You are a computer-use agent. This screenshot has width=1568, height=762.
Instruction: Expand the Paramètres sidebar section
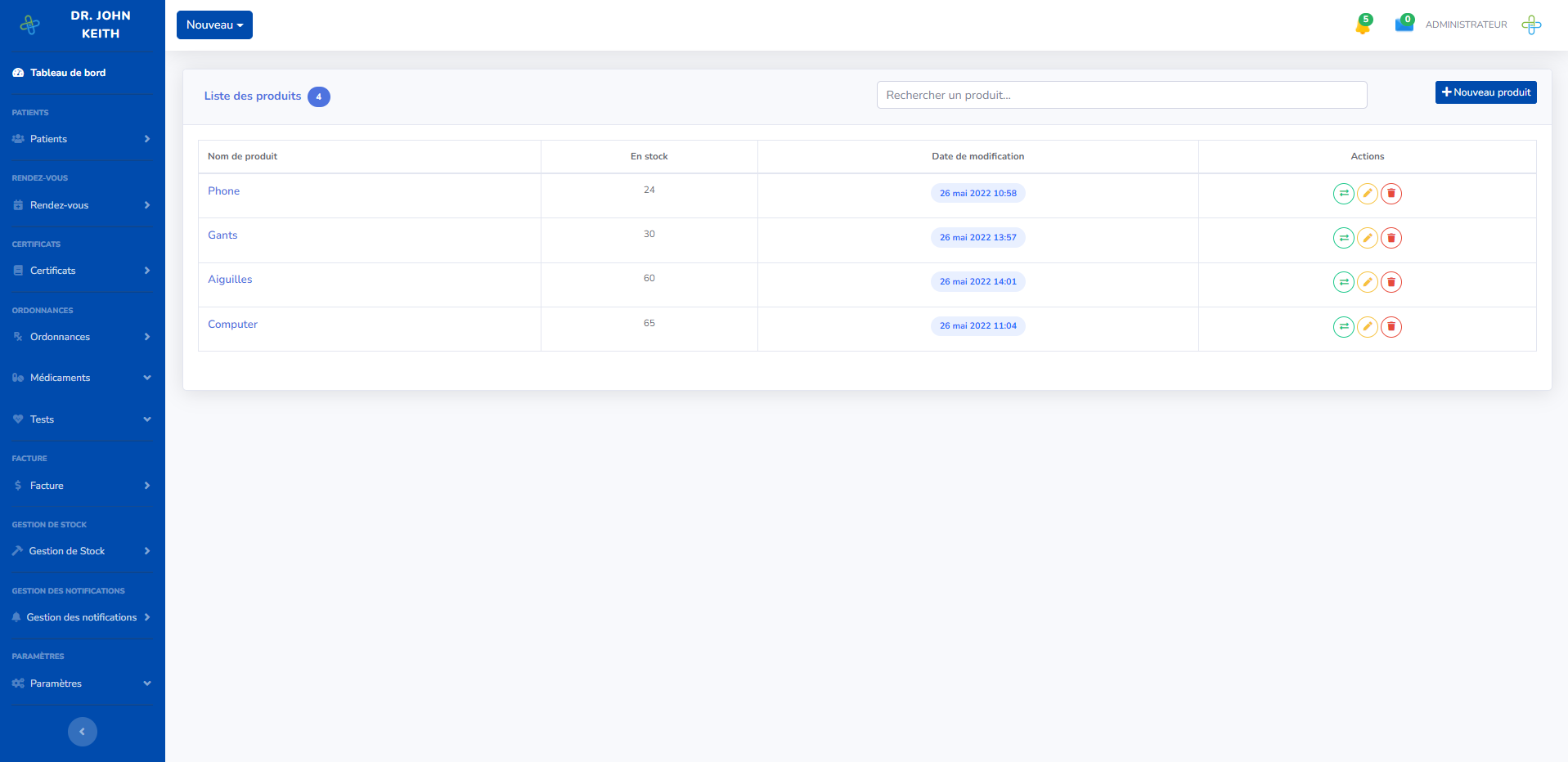pyautogui.click(x=82, y=684)
